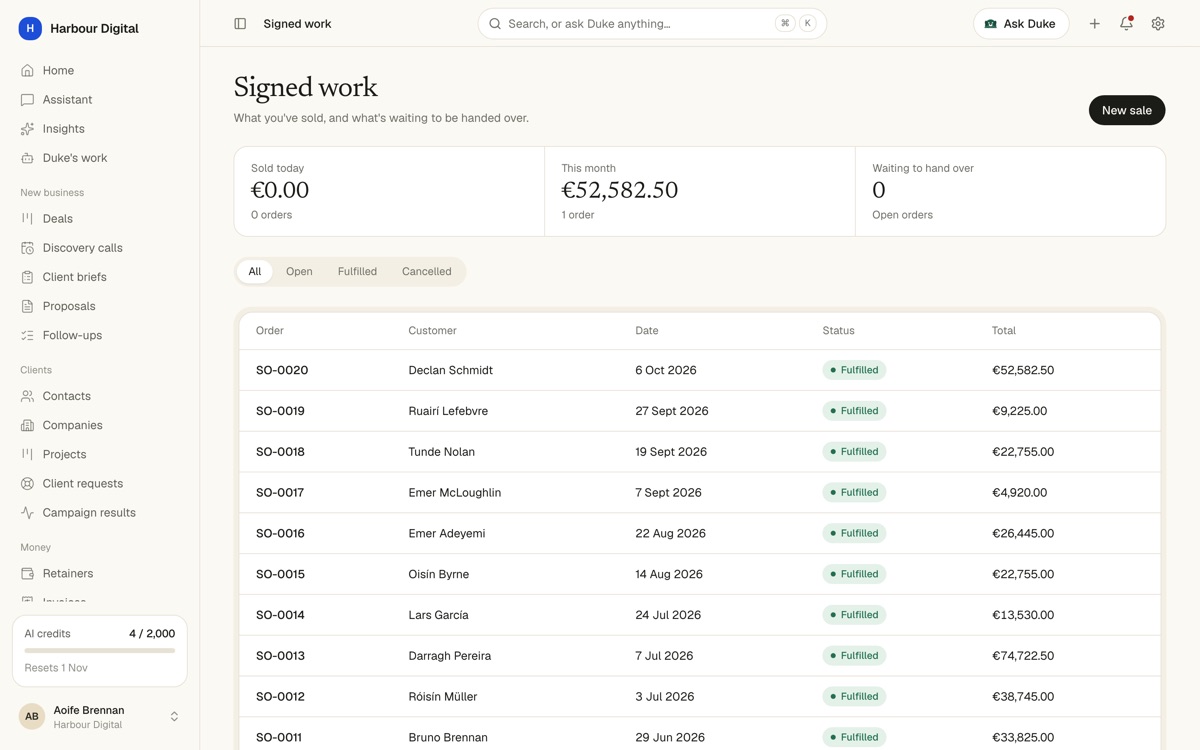This screenshot has width=1200, height=750.
Task: Click the Client requests lifebuoy icon
Action: click(x=27, y=483)
